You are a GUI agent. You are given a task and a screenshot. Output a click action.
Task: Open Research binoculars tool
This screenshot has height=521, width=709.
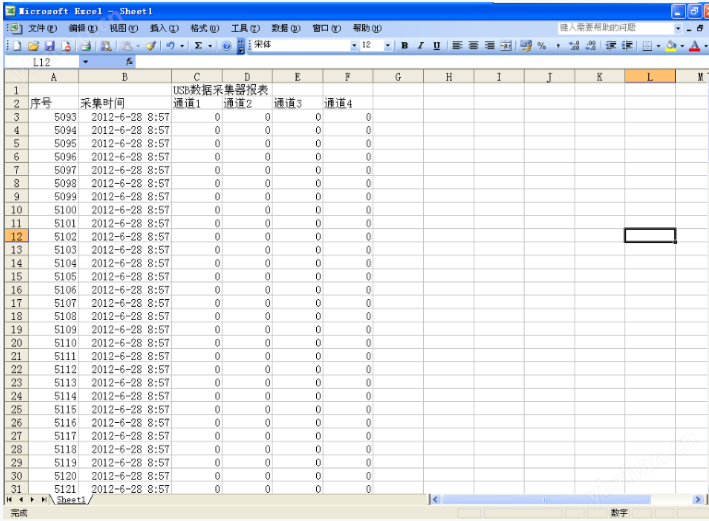(x=106, y=46)
